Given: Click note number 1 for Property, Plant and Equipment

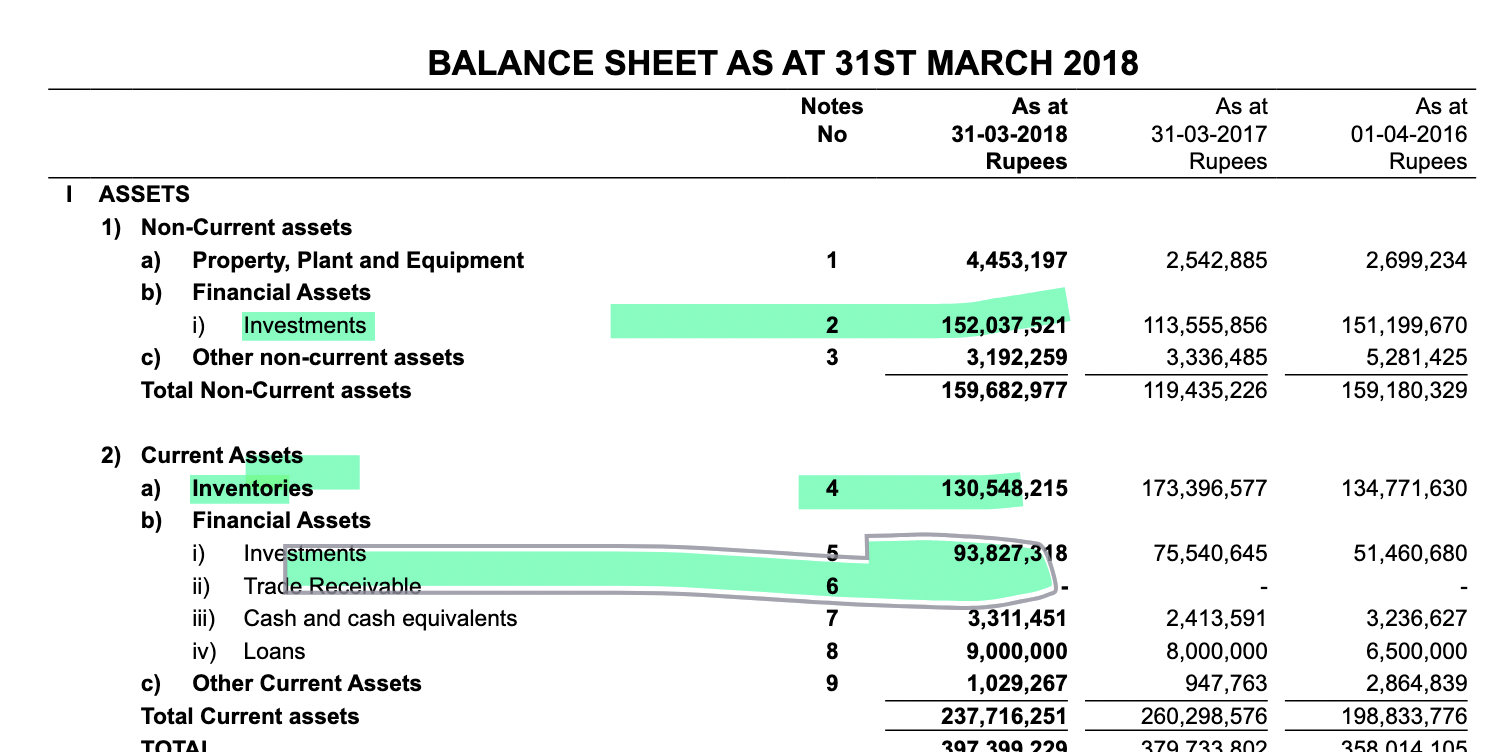Looking at the screenshot, I should click(832, 261).
